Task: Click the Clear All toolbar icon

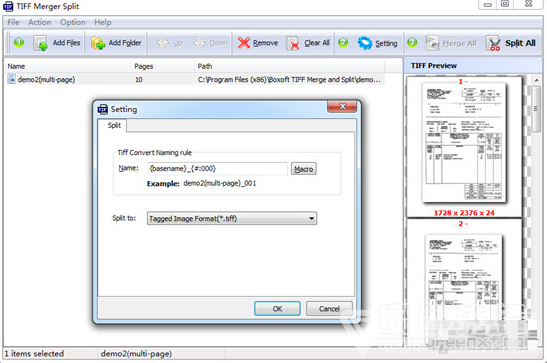Action: pos(293,44)
